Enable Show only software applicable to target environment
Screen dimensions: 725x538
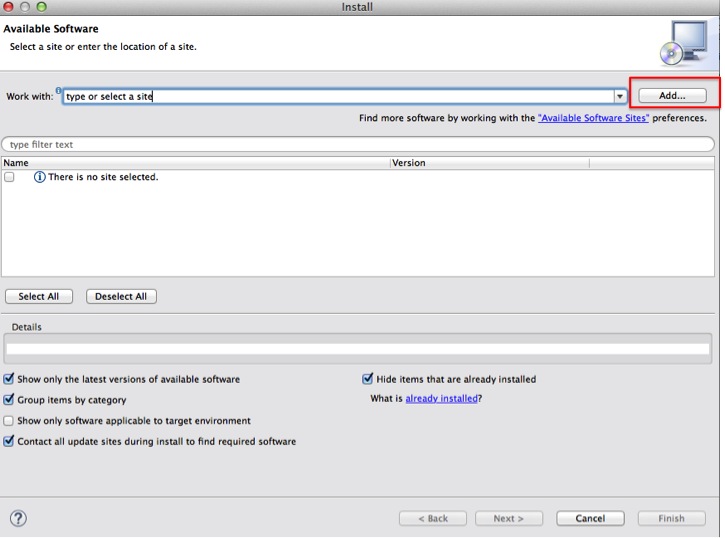pyautogui.click(x=9, y=421)
